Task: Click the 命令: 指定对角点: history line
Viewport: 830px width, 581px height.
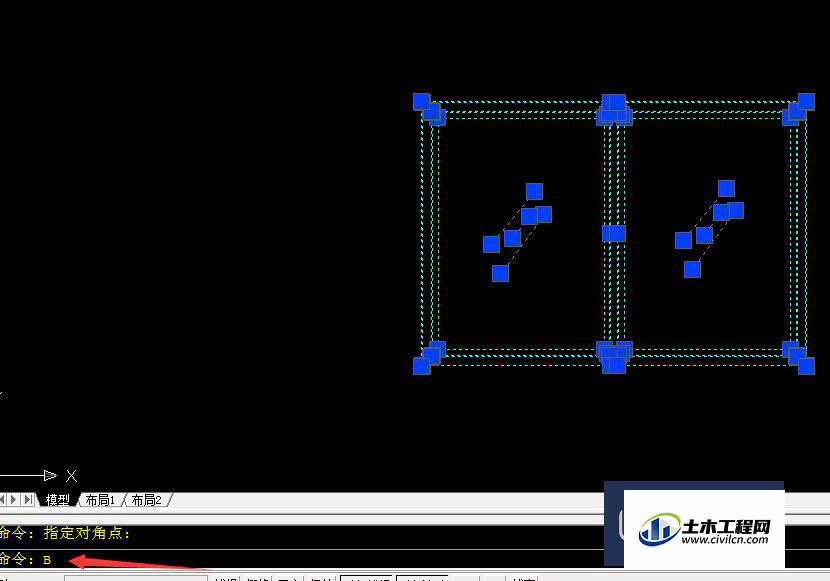Action: 65,533
